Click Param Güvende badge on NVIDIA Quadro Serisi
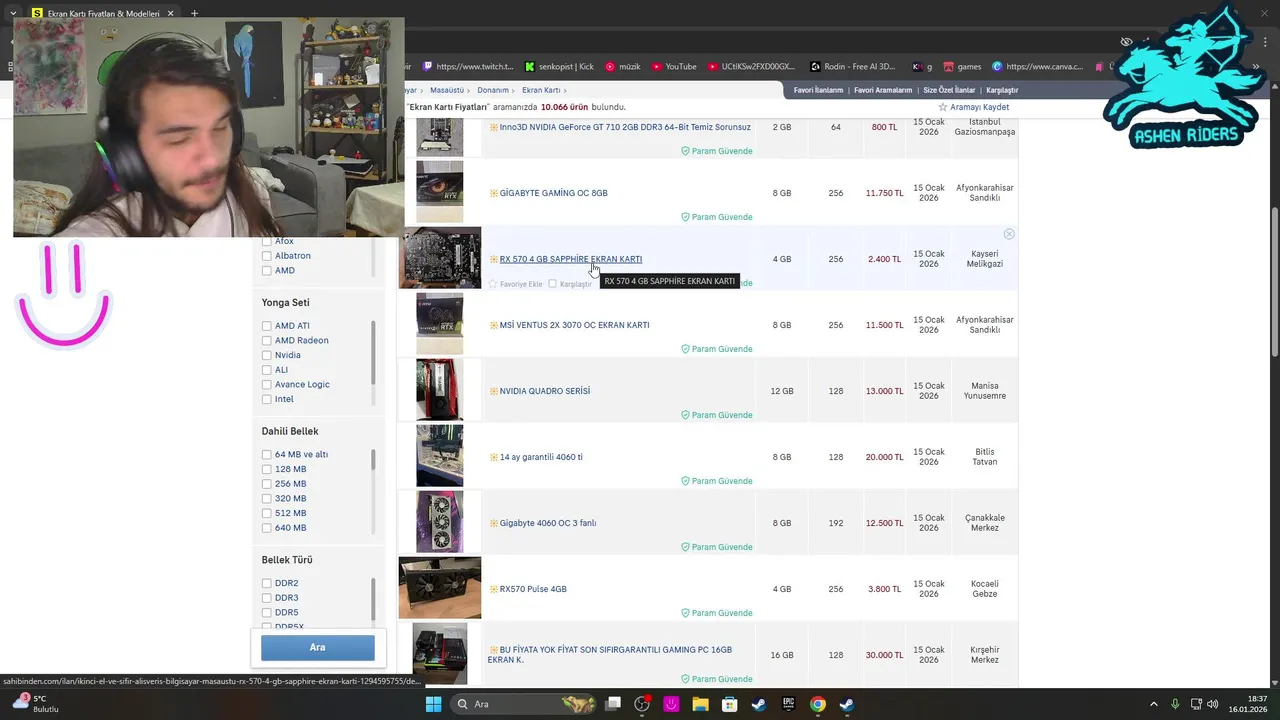The height and width of the screenshot is (720, 1280). (717, 415)
